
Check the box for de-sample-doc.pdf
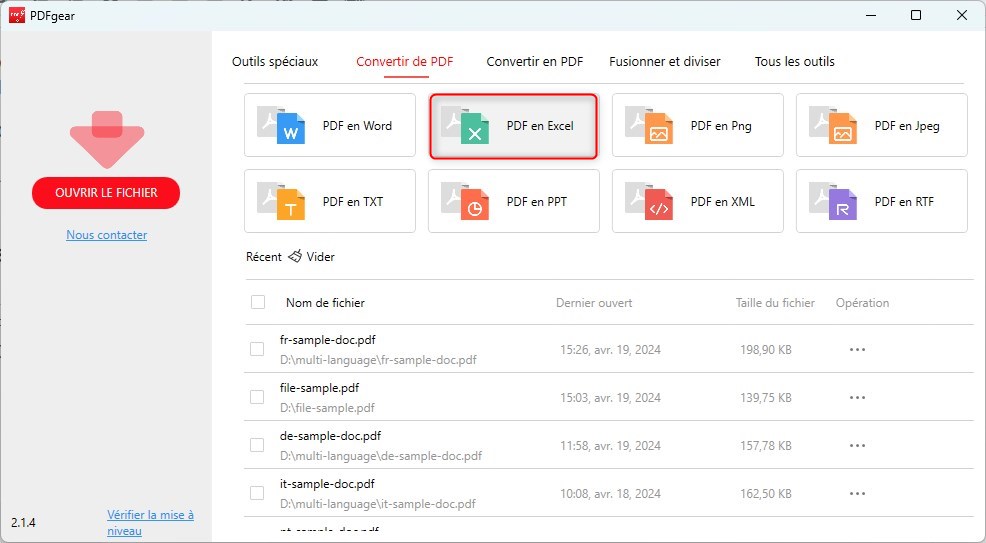pos(257,445)
